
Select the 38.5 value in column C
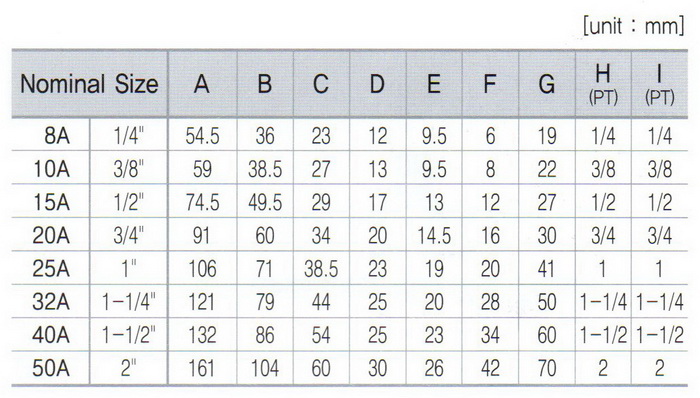click(321, 269)
